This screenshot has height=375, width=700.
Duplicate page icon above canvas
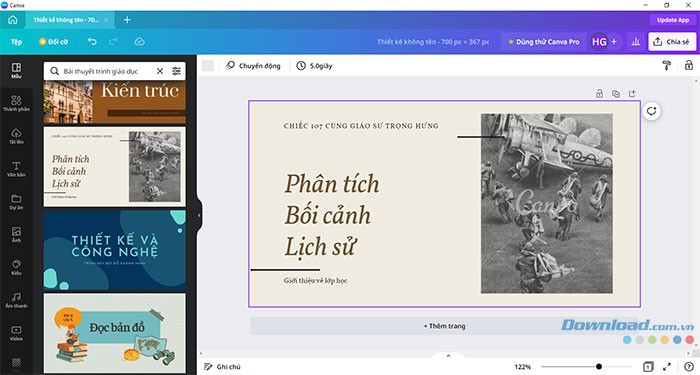616,93
